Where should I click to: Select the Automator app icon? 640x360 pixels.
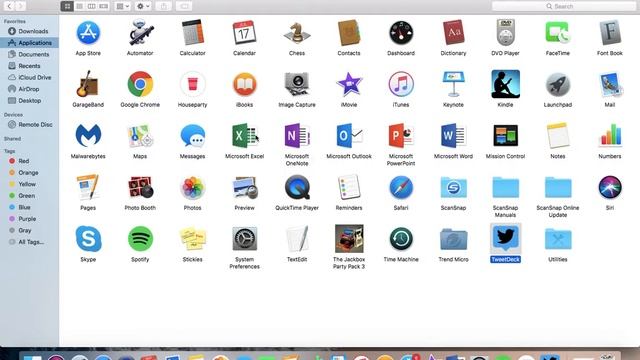coord(140,33)
